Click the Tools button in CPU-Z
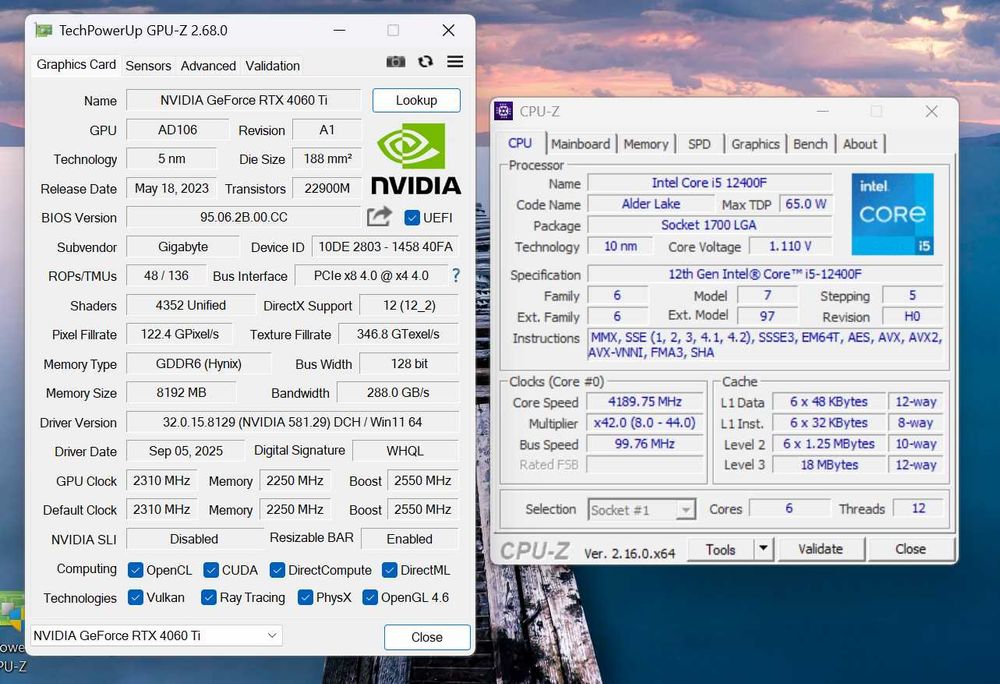The image size is (1000, 684). 721,549
